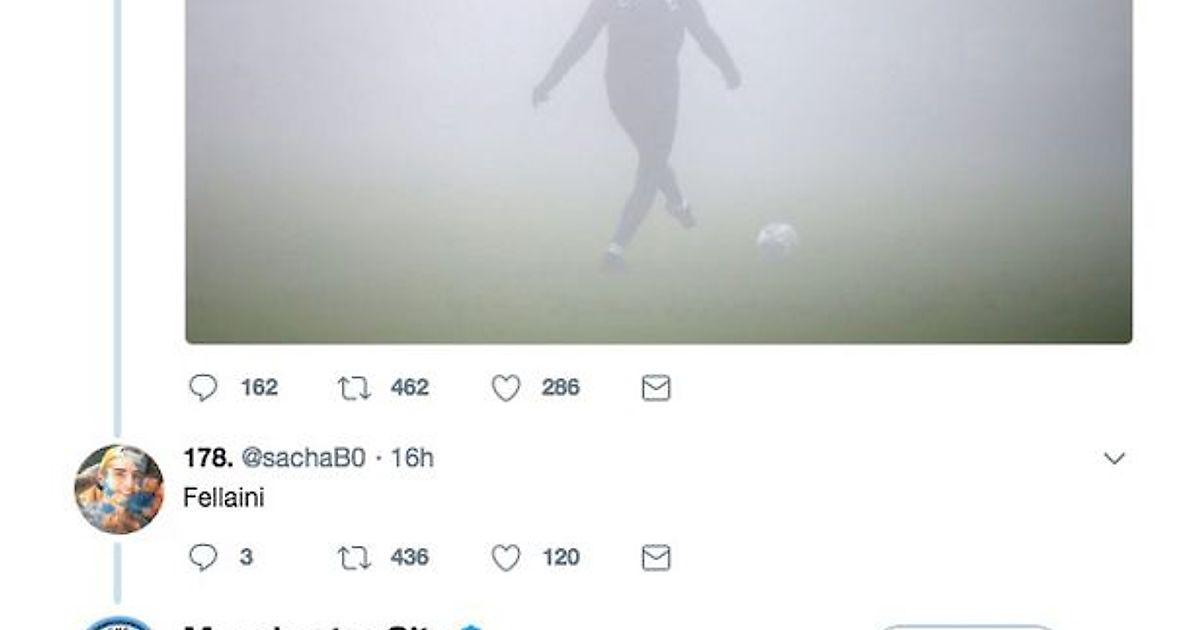Like the foggy photo tweet with the heart
1200x630 pixels.
pos(506,388)
